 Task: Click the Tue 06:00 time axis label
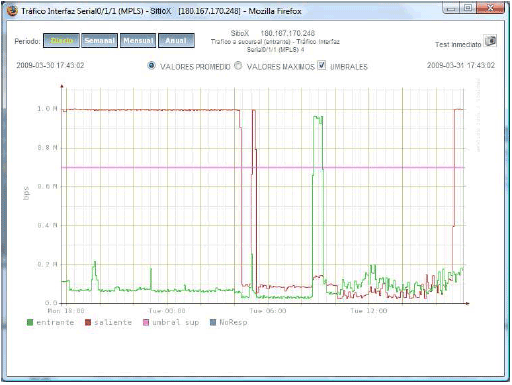click(x=268, y=311)
